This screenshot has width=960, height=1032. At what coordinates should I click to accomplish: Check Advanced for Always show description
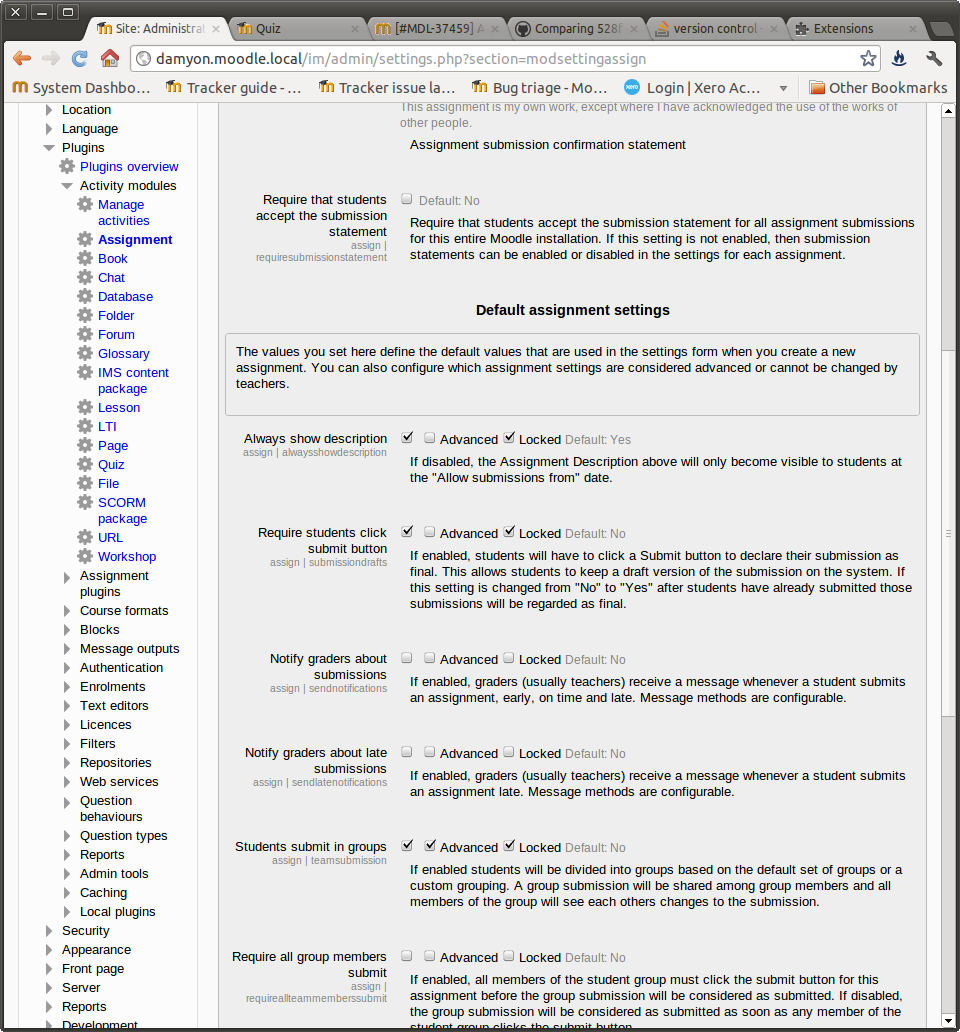click(430, 438)
